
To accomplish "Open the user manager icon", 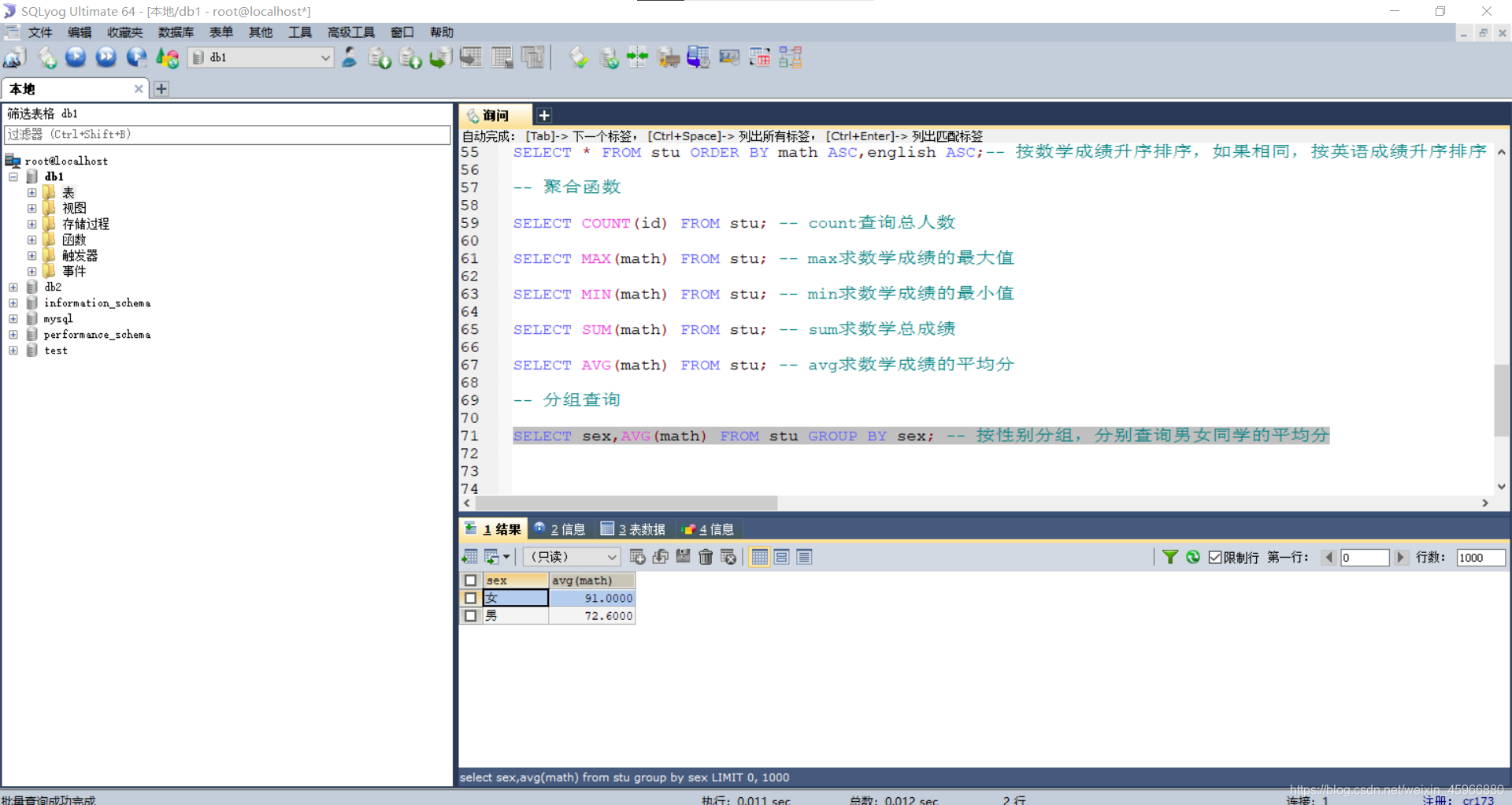I will pos(349,57).
